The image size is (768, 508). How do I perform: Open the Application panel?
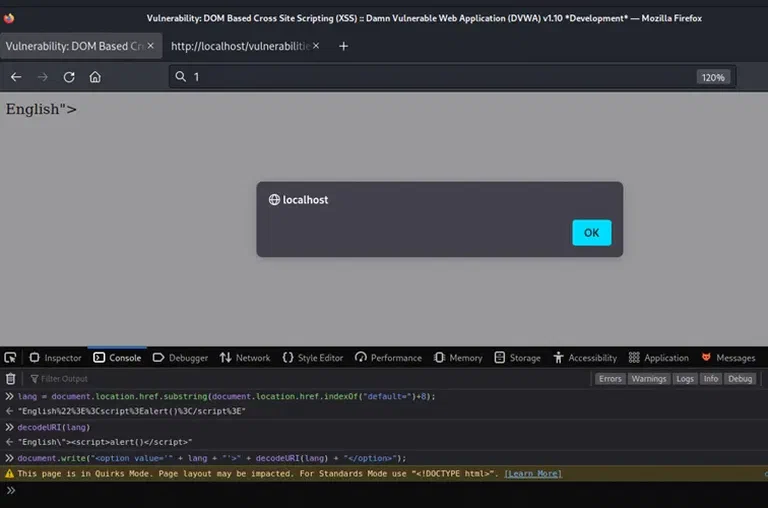(x=658, y=358)
